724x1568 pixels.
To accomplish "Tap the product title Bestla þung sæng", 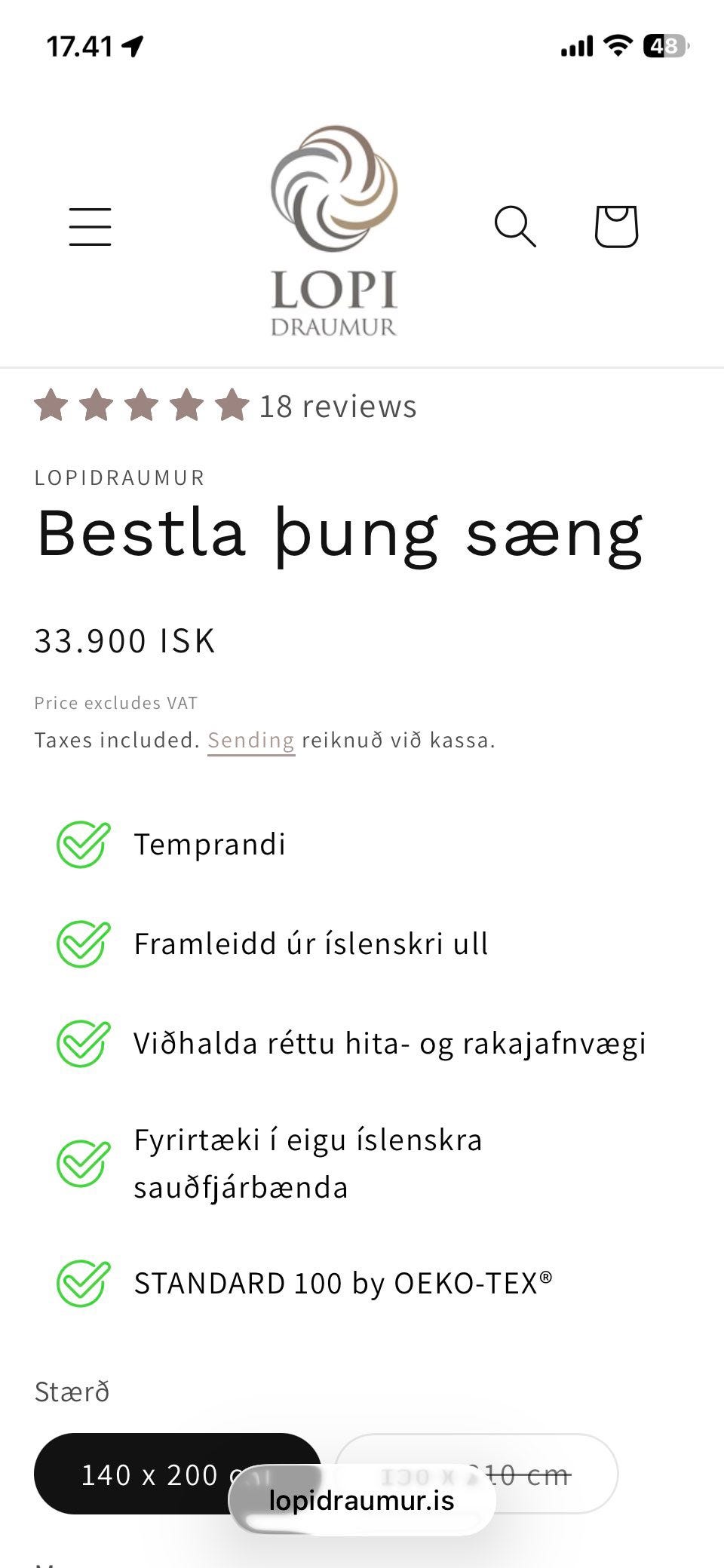I will [x=339, y=534].
